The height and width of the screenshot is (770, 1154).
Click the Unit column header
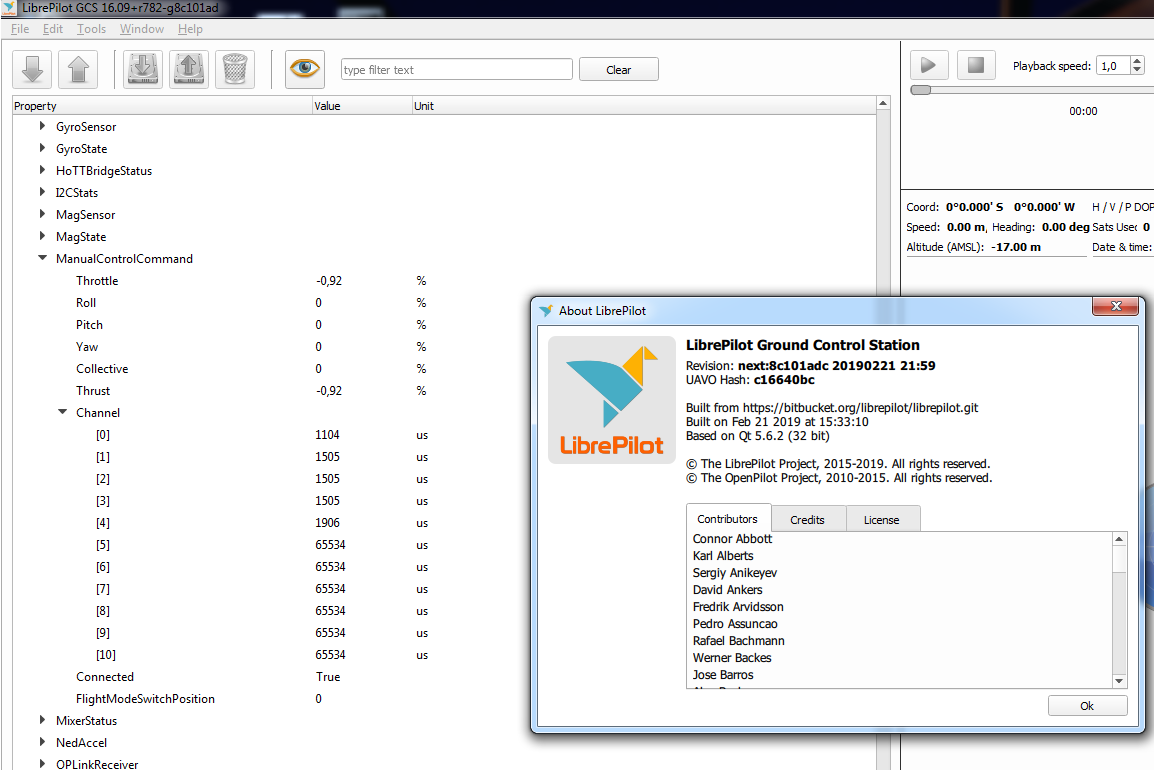tap(644, 106)
